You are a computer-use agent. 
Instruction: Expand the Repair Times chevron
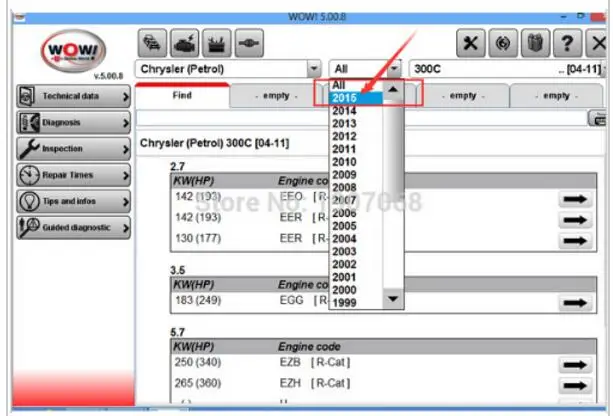click(x=125, y=175)
